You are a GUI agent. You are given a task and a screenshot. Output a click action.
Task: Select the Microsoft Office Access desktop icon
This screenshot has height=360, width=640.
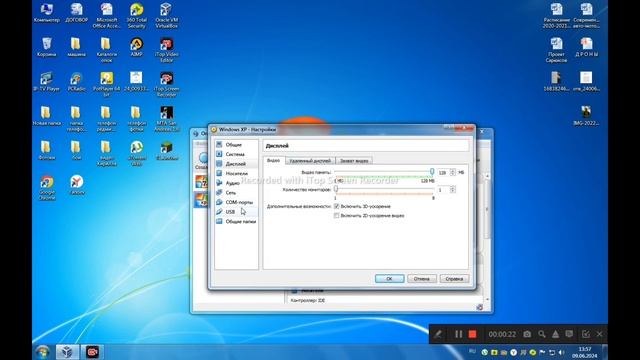(x=107, y=16)
